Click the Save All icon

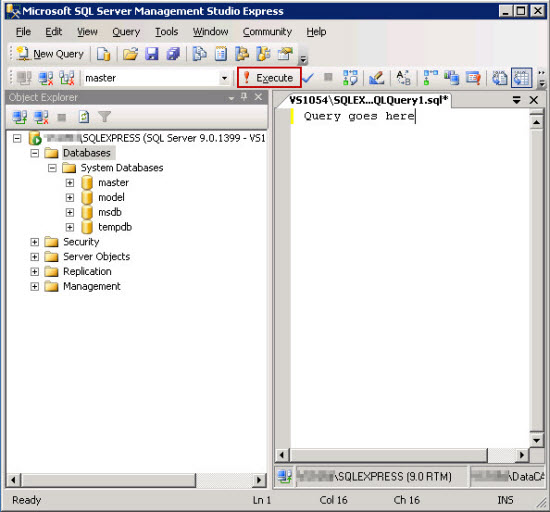(x=173, y=54)
